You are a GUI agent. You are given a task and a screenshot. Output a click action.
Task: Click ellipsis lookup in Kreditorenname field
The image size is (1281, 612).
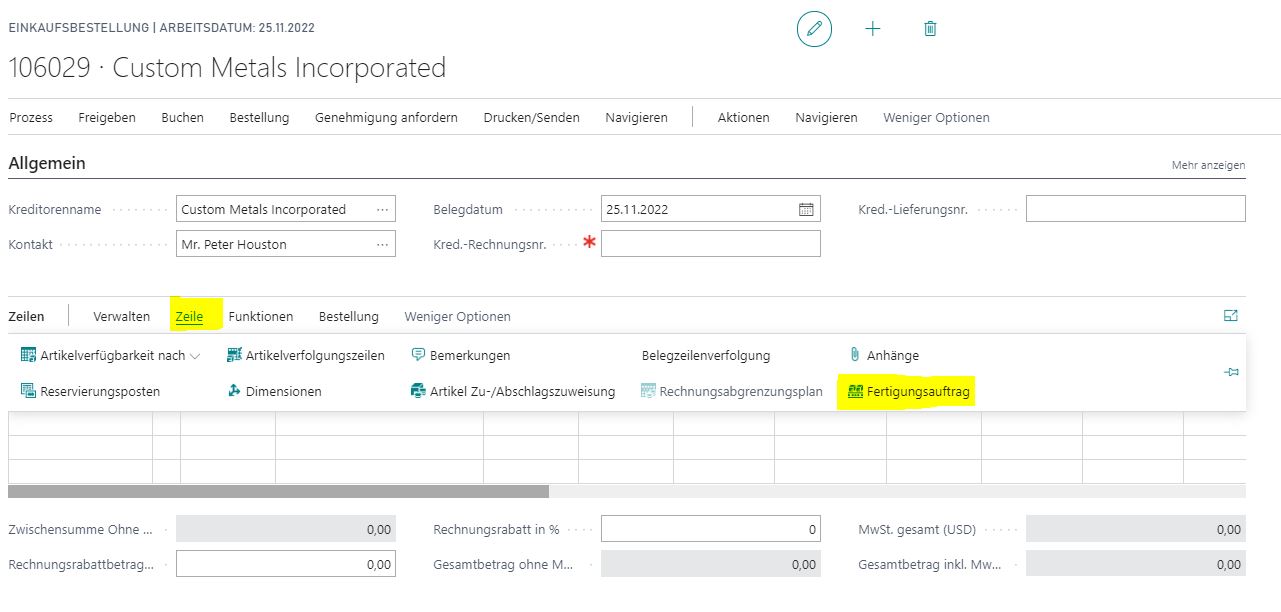tap(382, 209)
